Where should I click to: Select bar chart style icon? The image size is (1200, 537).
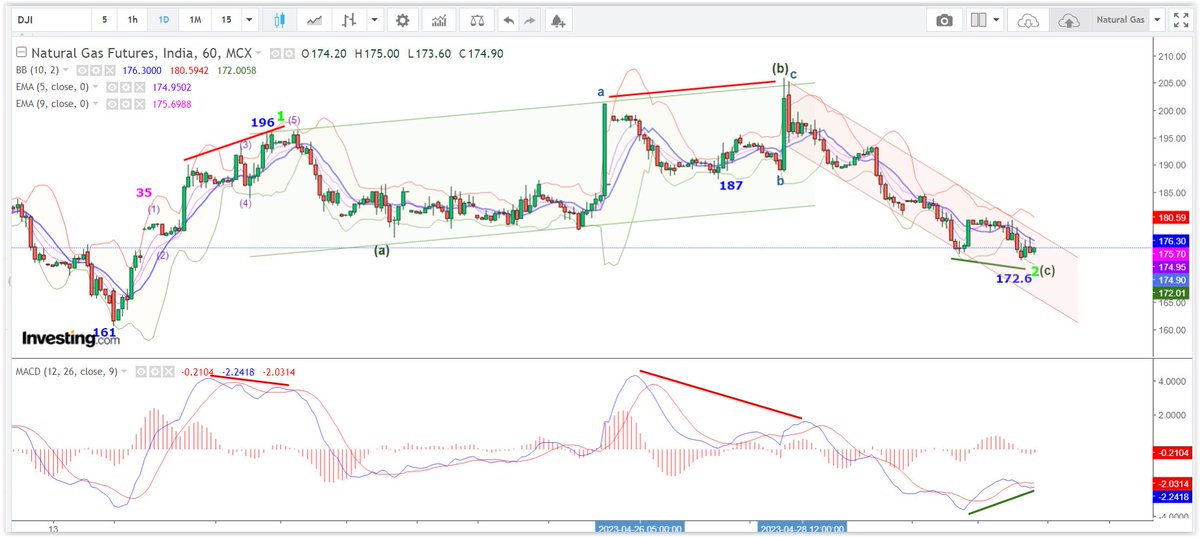pyautogui.click(x=349, y=20)
